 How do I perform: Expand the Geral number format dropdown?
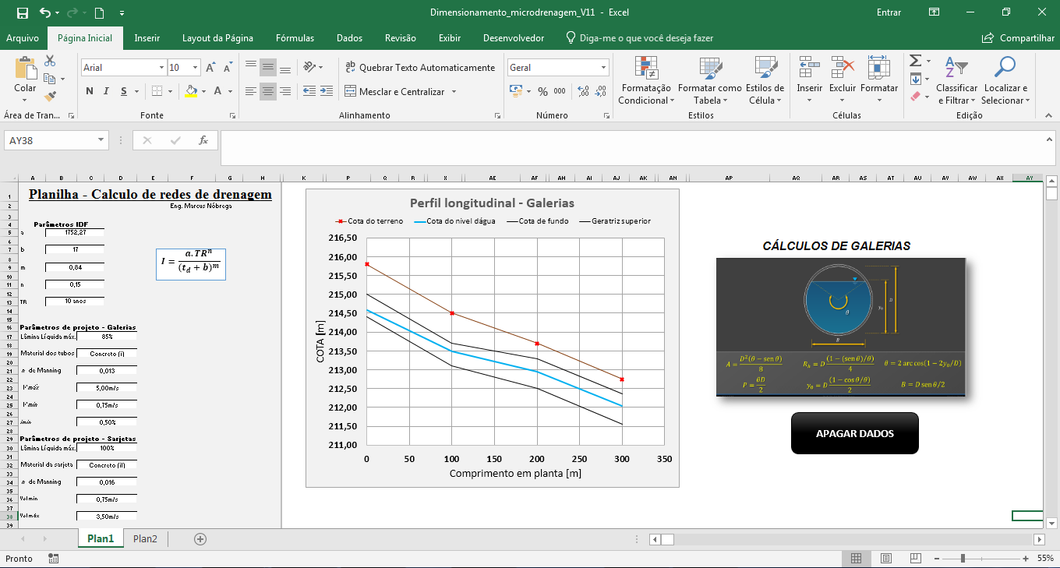click(603, 67)
